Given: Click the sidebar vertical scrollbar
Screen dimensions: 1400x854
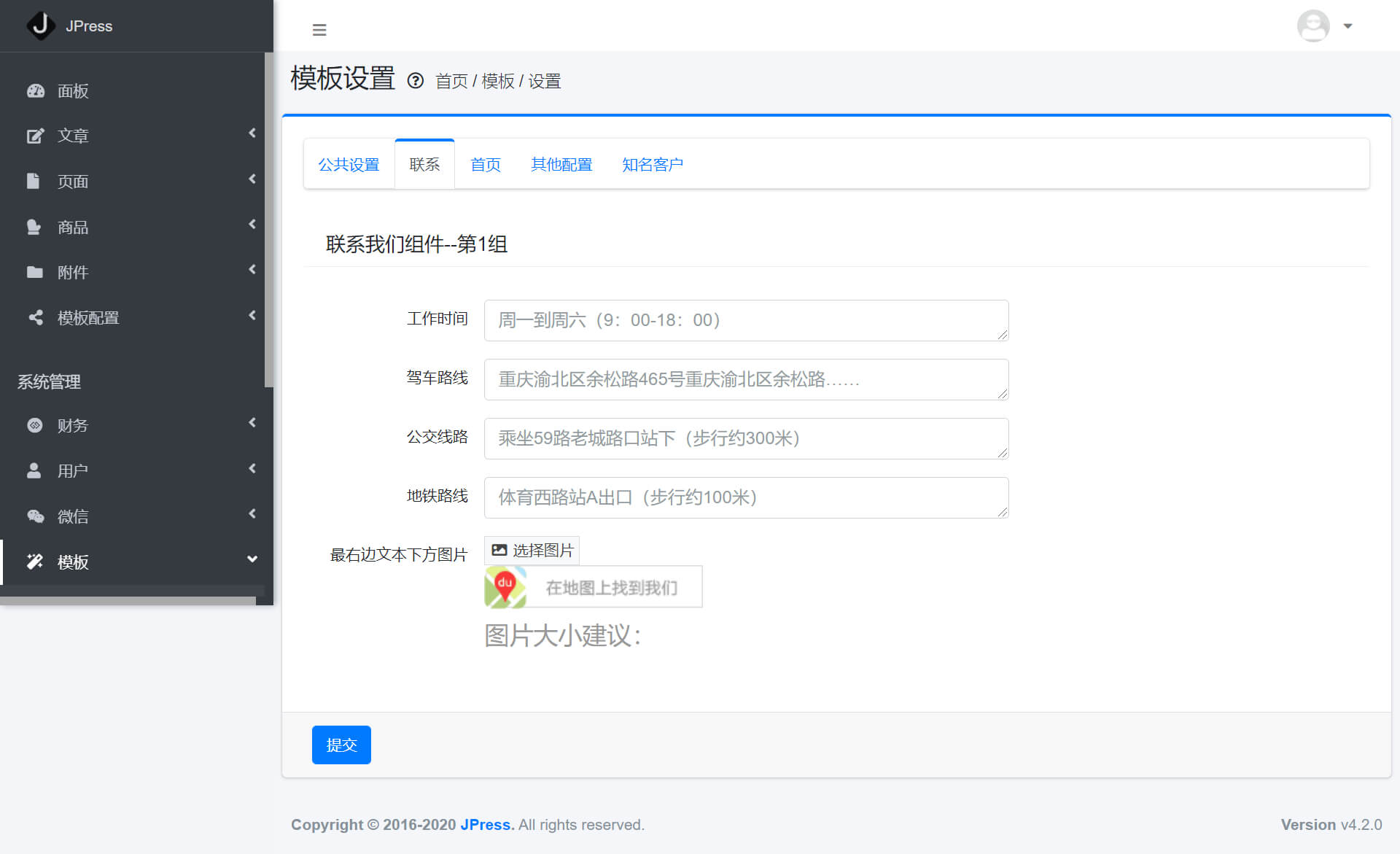Looking at the screenshot, I should tap(268, 219).
